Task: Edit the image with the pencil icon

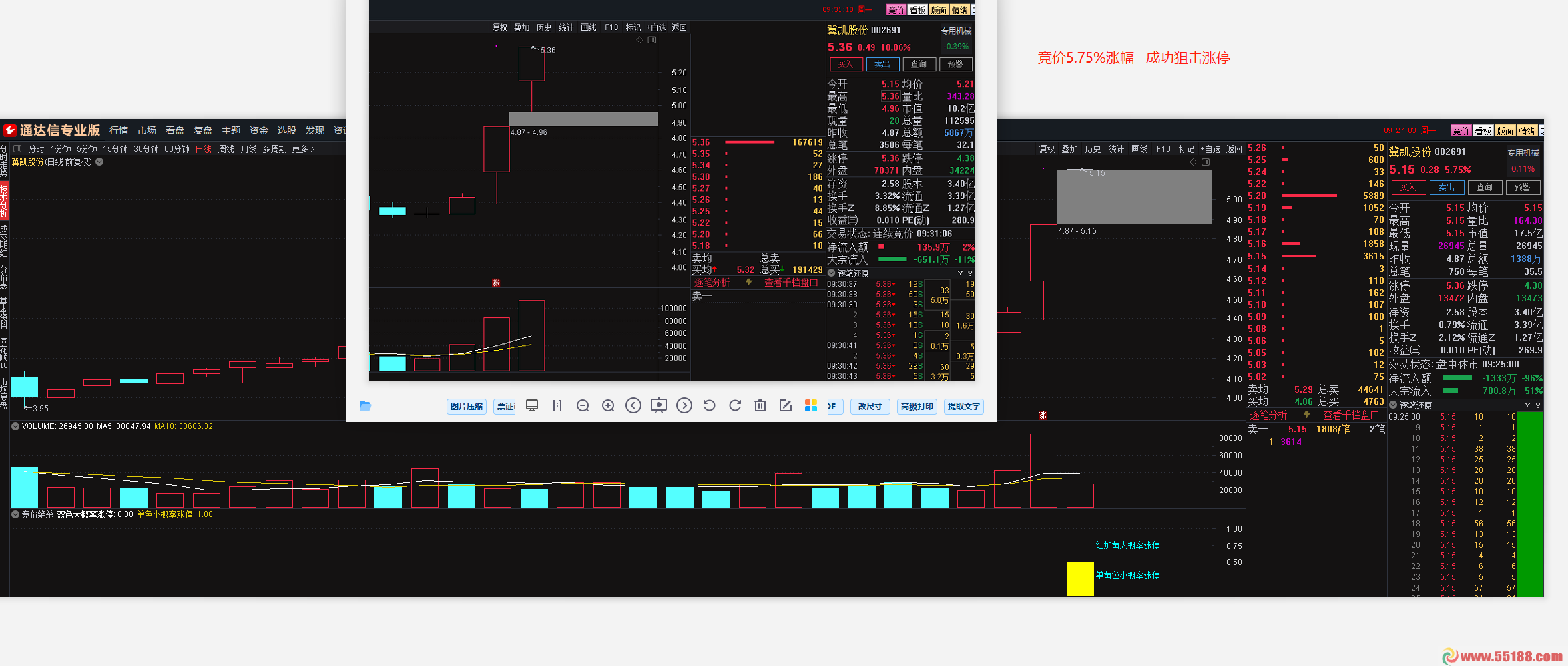Action: pyautogui.click(x=786, y=406)
